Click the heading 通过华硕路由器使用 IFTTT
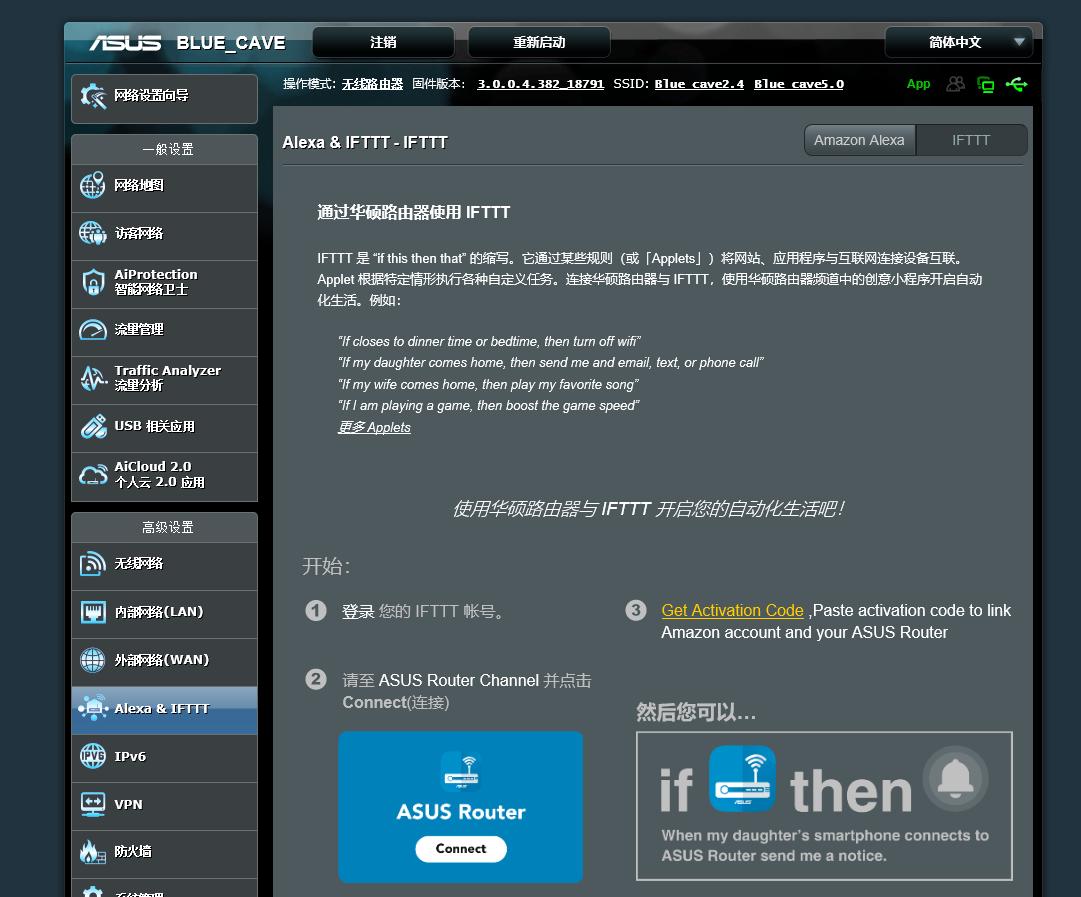 coord(414,212)
